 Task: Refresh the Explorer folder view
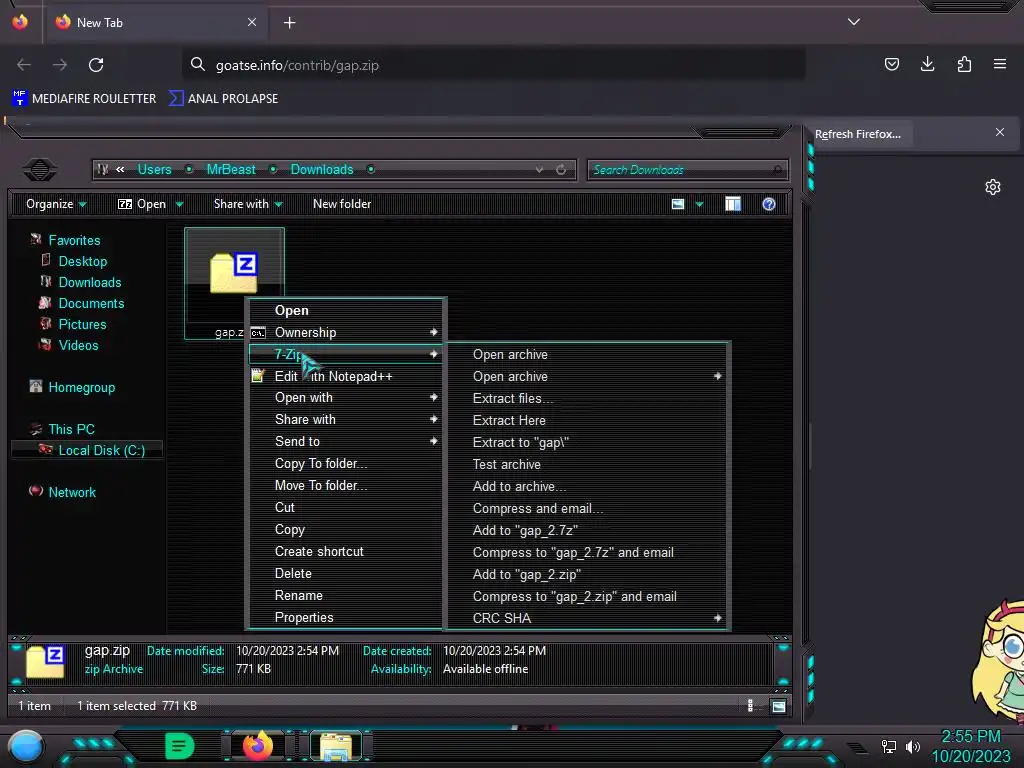[561, 170]
